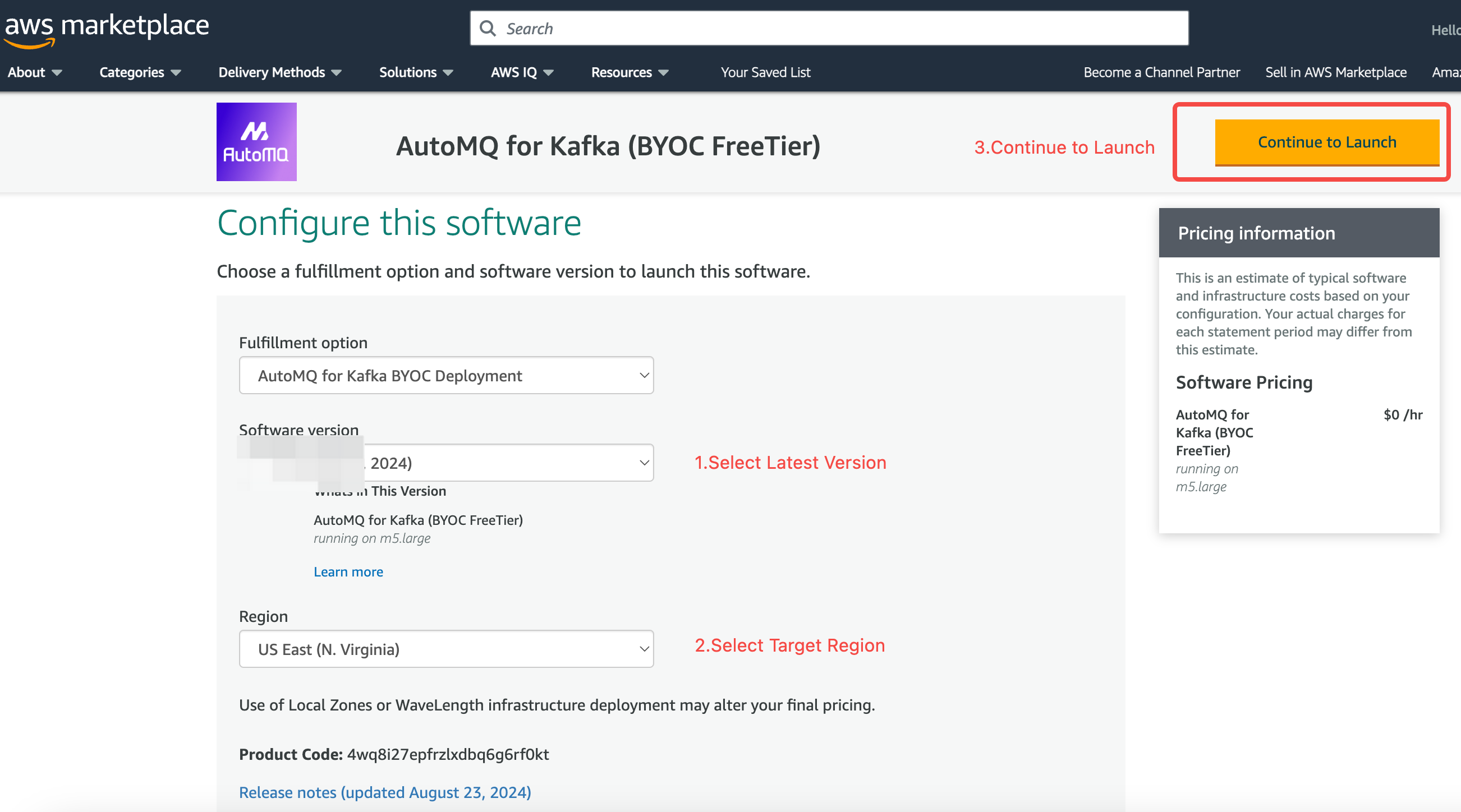This screenshot has height=812, width=1461.
Task: Open Become a Channel Partner link
Action: pyautogui.click(x=1161, y=72)
